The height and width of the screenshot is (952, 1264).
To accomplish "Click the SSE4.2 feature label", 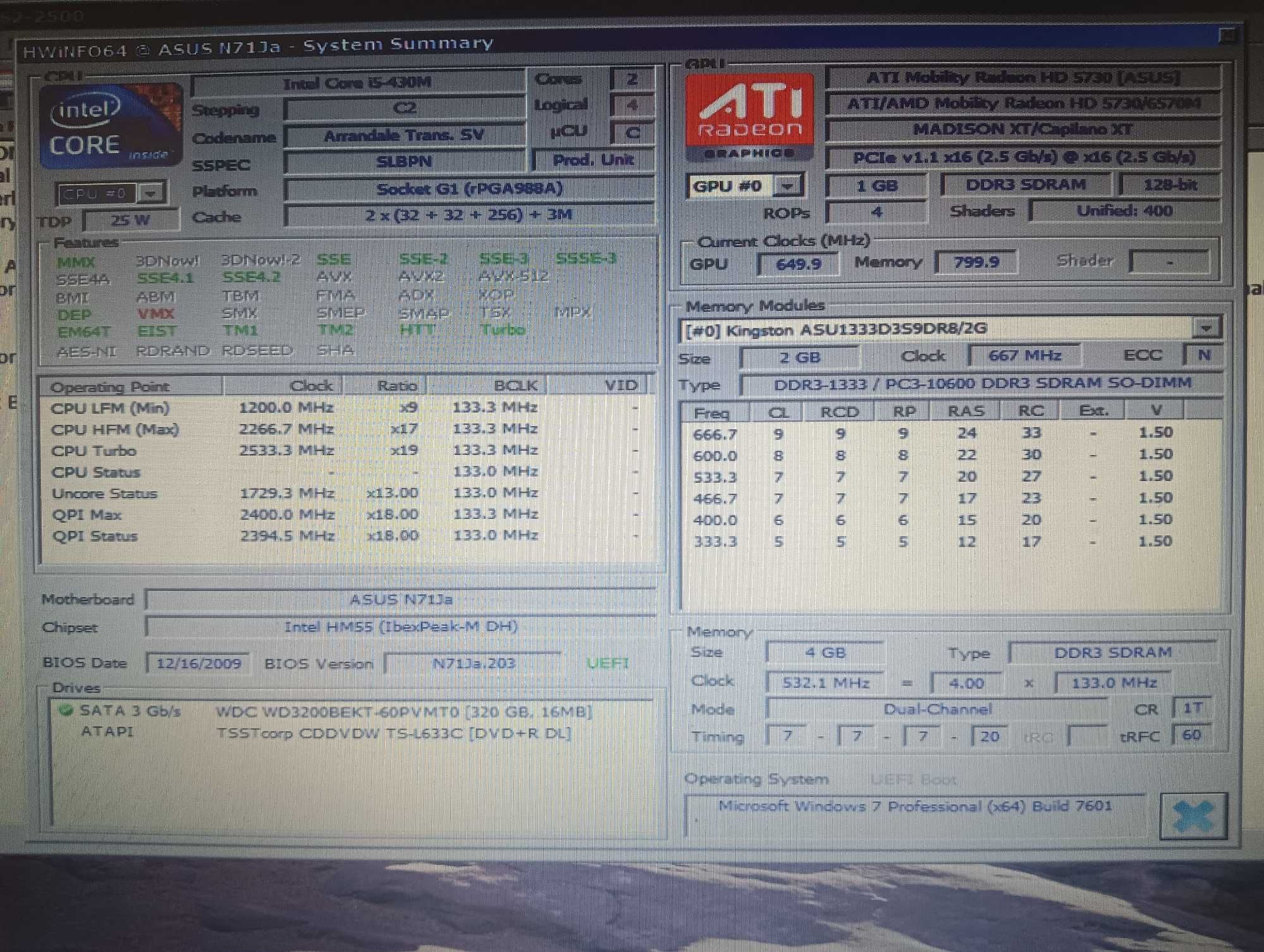I will (x=251, y=277).
